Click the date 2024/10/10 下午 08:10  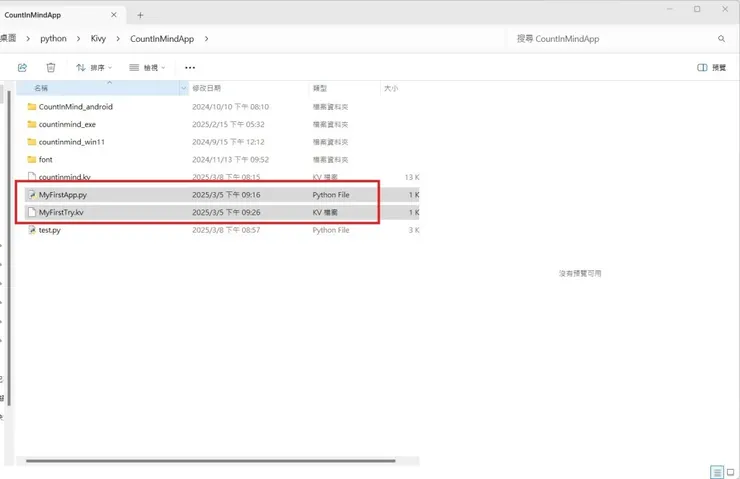(x=230, y=107)
